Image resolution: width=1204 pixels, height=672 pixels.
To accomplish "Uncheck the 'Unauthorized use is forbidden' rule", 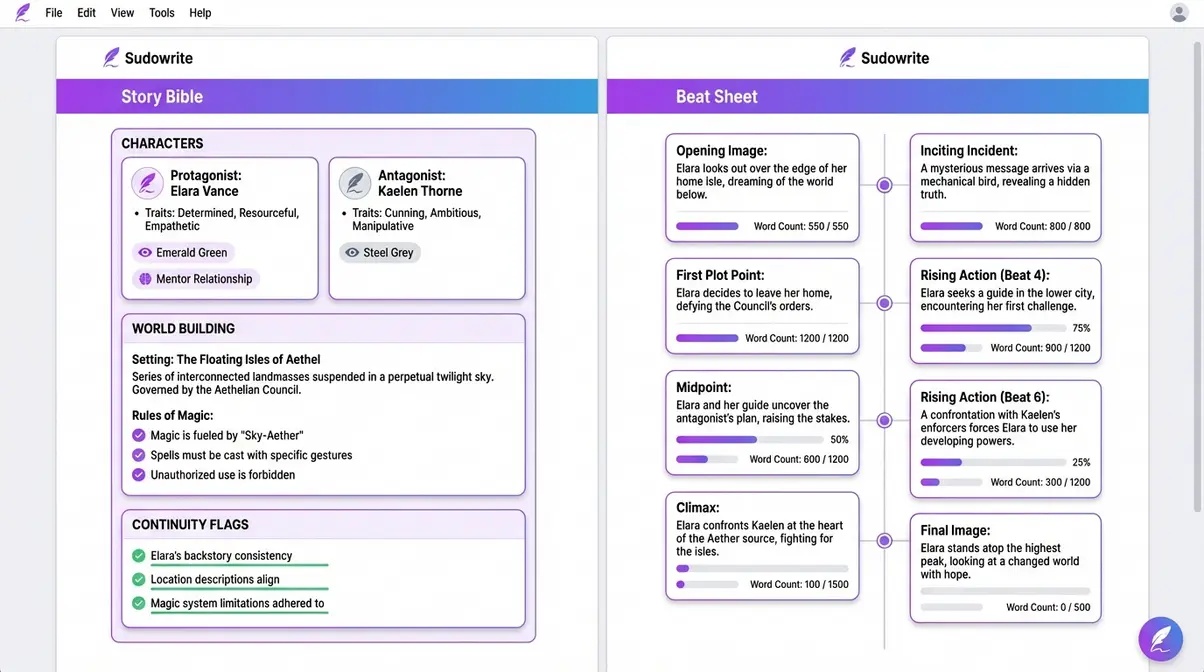I will pyautogui.click(x=139, y=475).
